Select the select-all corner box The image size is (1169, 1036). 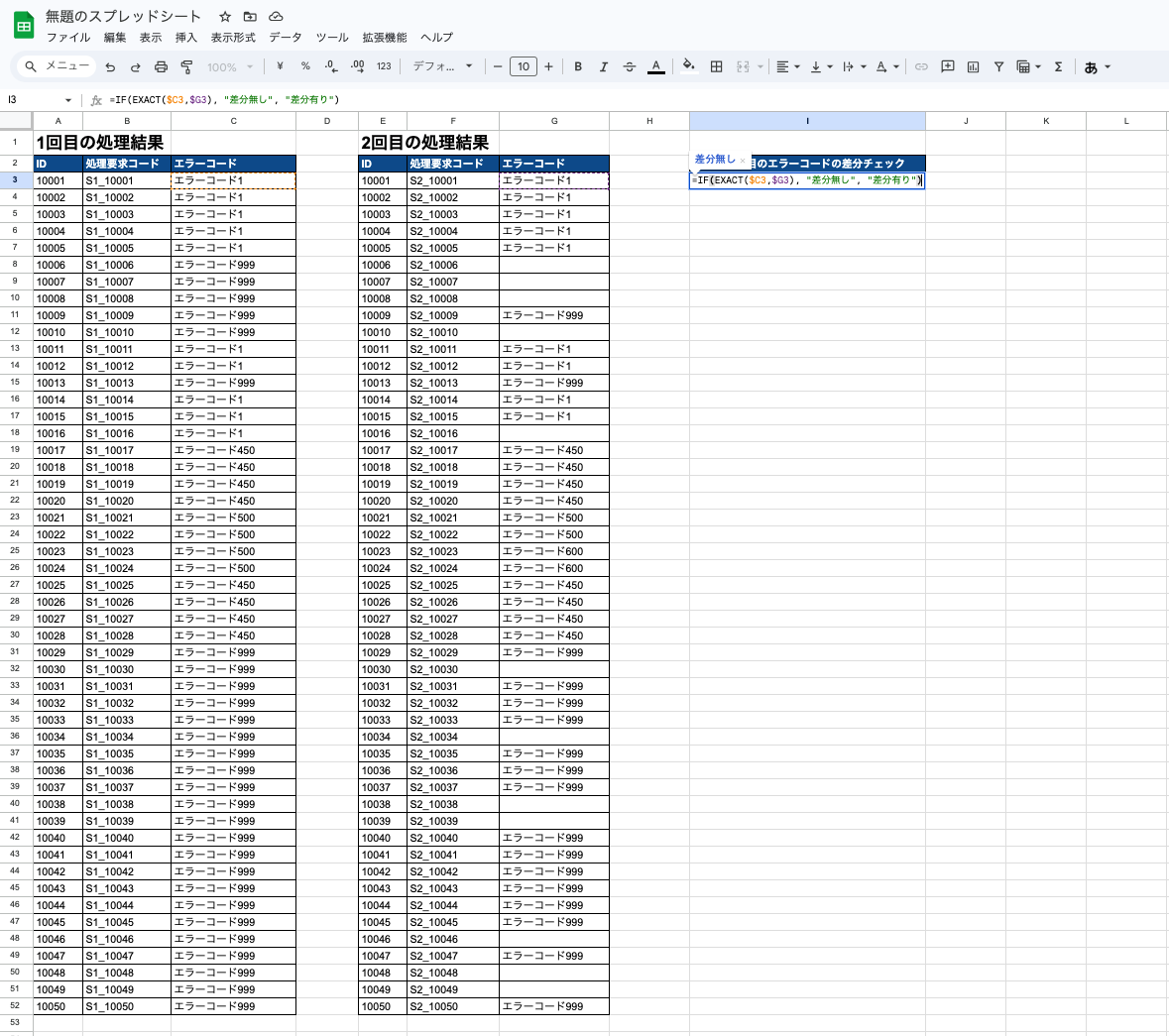click(x=16, y=121)
